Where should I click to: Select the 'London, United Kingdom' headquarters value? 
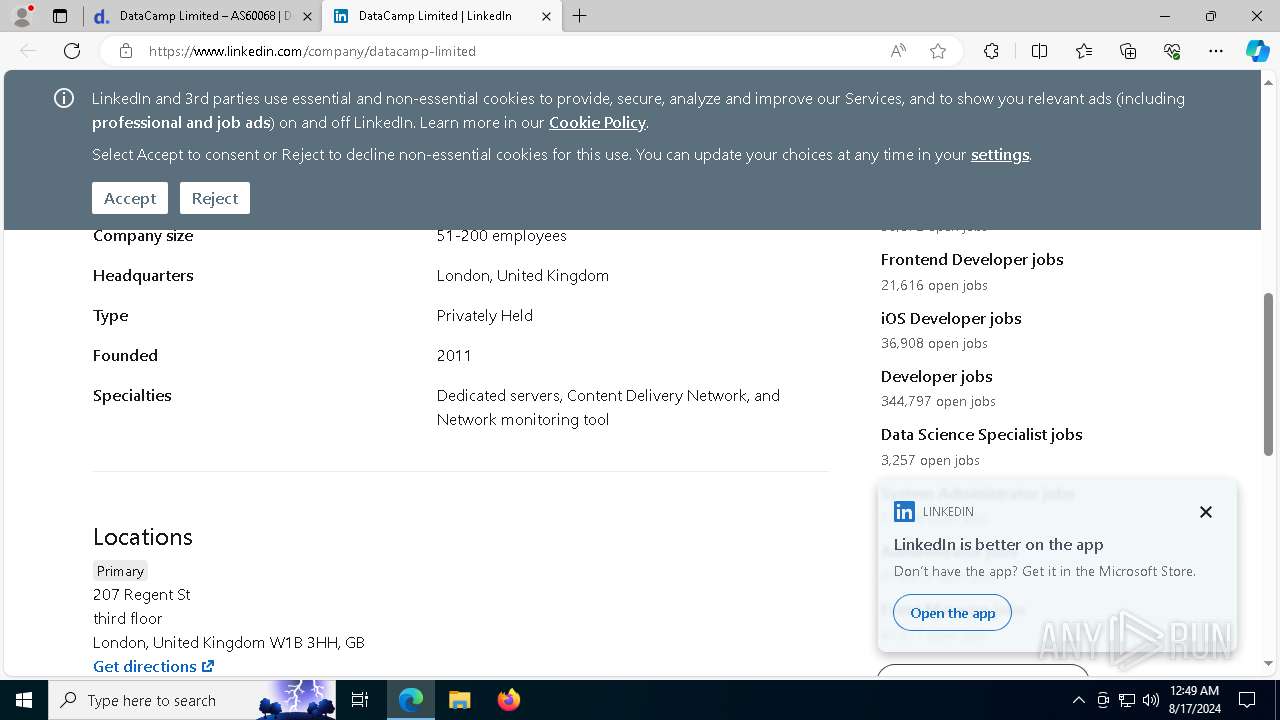(523, 276)
